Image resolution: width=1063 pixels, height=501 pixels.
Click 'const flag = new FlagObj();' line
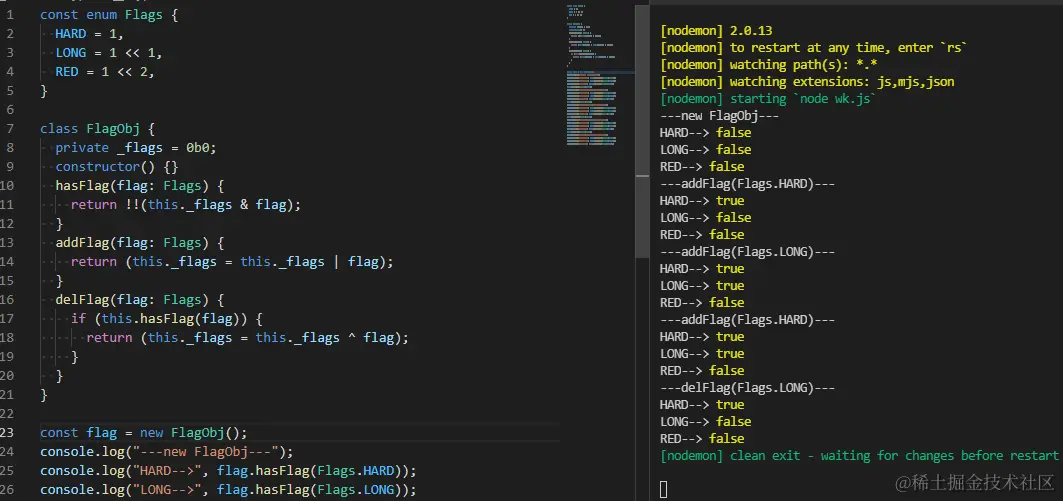pyautogui.click(x=144, y=432)
